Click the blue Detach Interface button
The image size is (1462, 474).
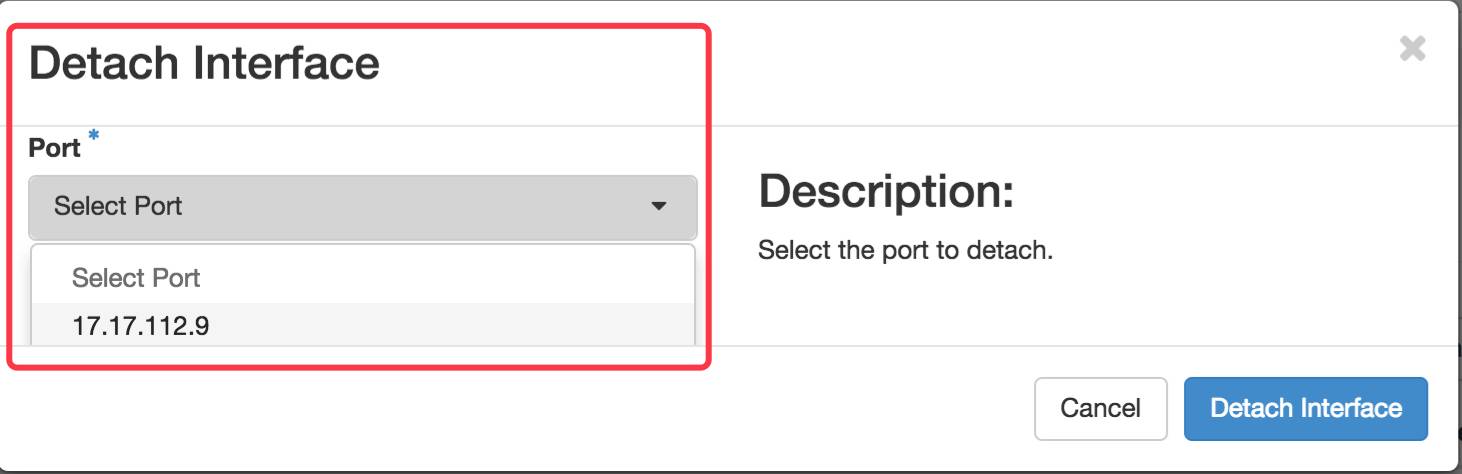click(1305, 408)
